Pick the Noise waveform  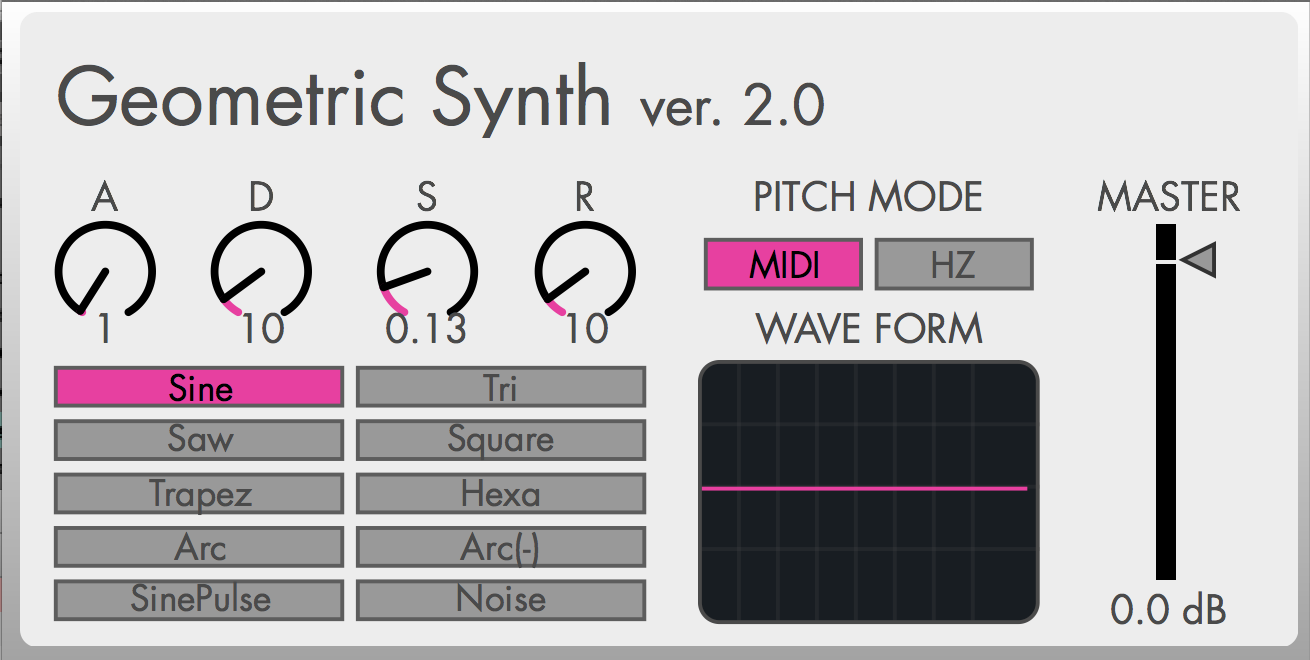pyautogui.click(x=501, y=600)
